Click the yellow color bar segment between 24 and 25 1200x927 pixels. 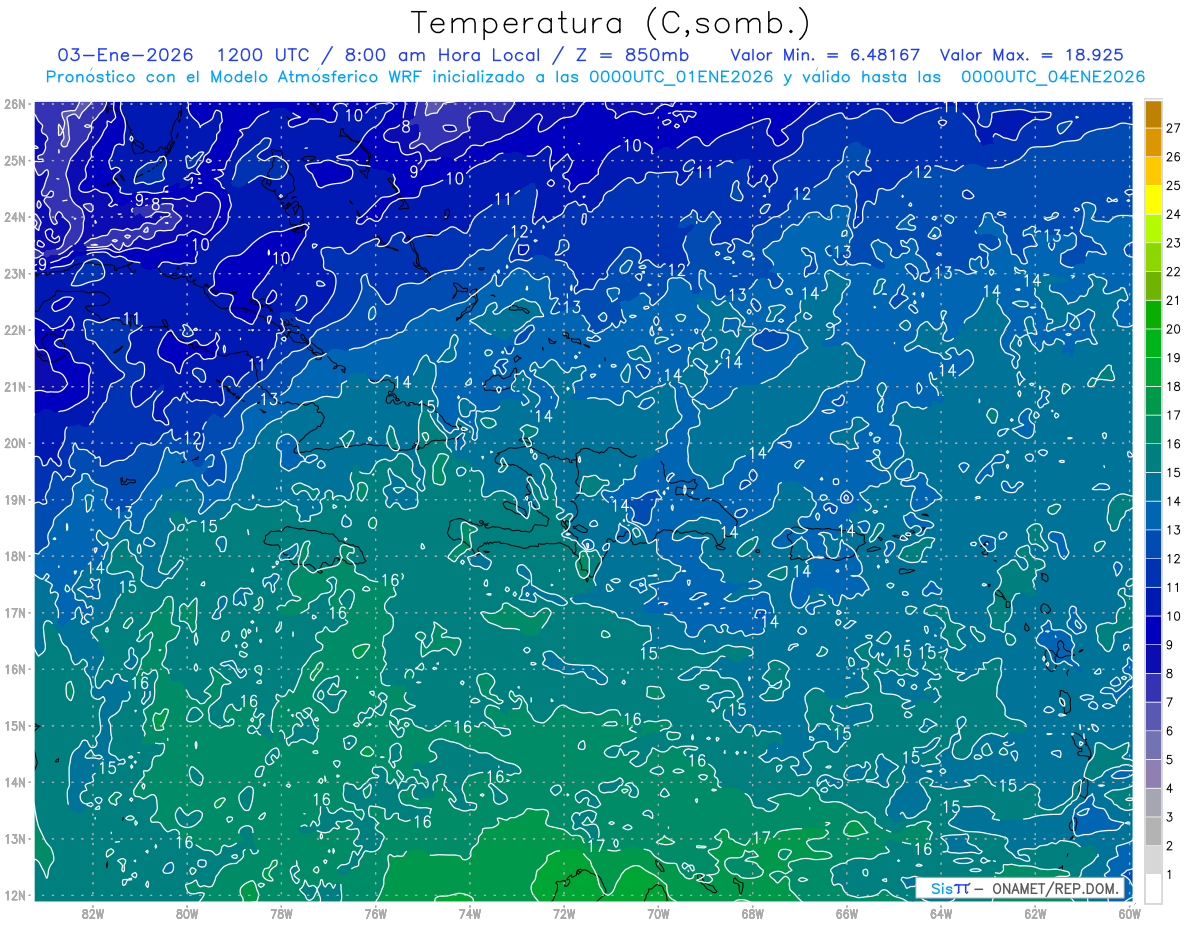click(1153, 200)
